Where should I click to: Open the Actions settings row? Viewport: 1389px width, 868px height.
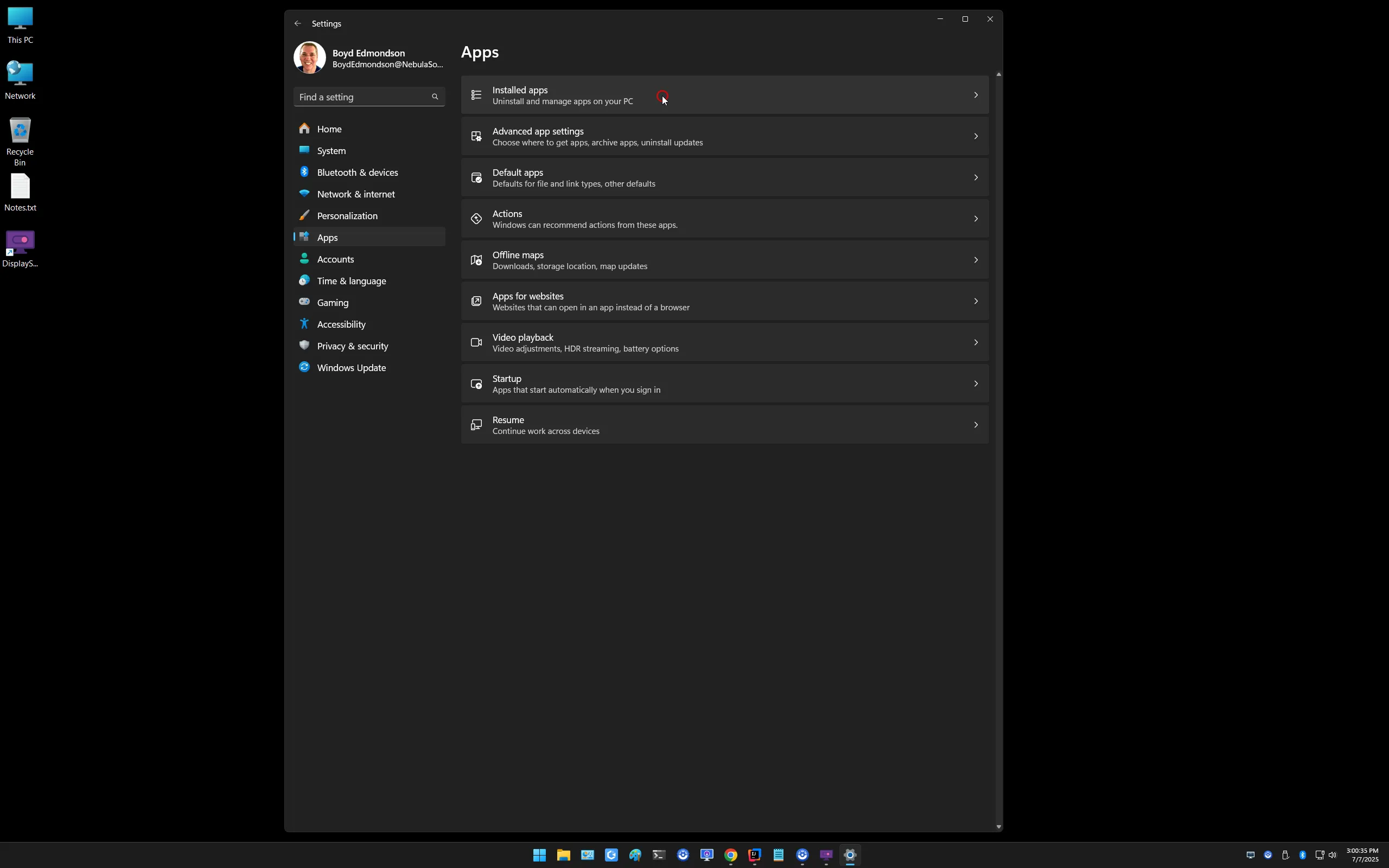coord(724,219)
